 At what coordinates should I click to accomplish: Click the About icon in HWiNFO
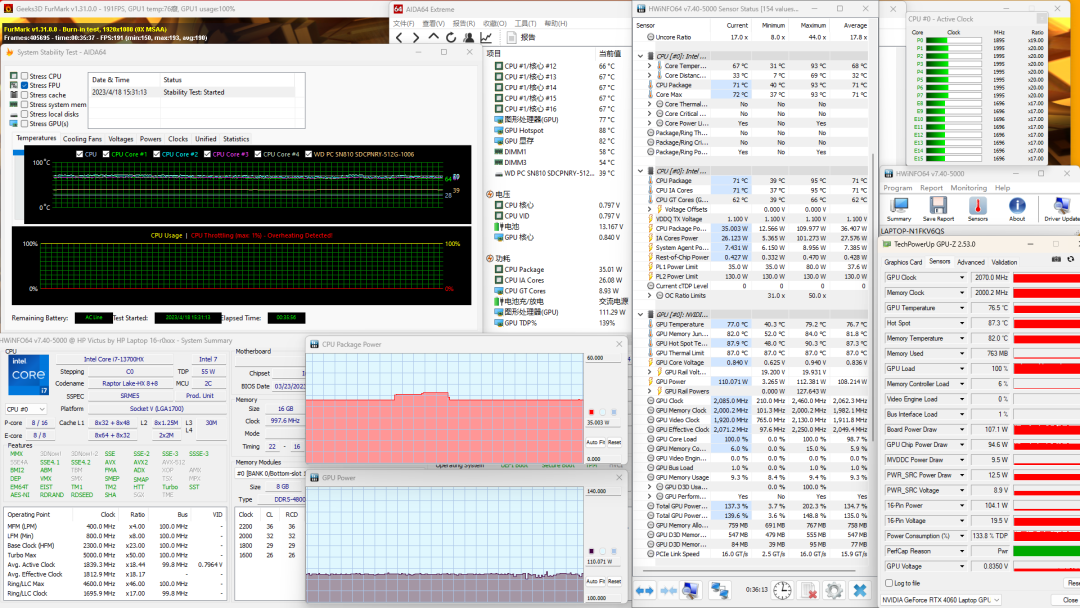pyautogui.click(x=1017, y=207)
